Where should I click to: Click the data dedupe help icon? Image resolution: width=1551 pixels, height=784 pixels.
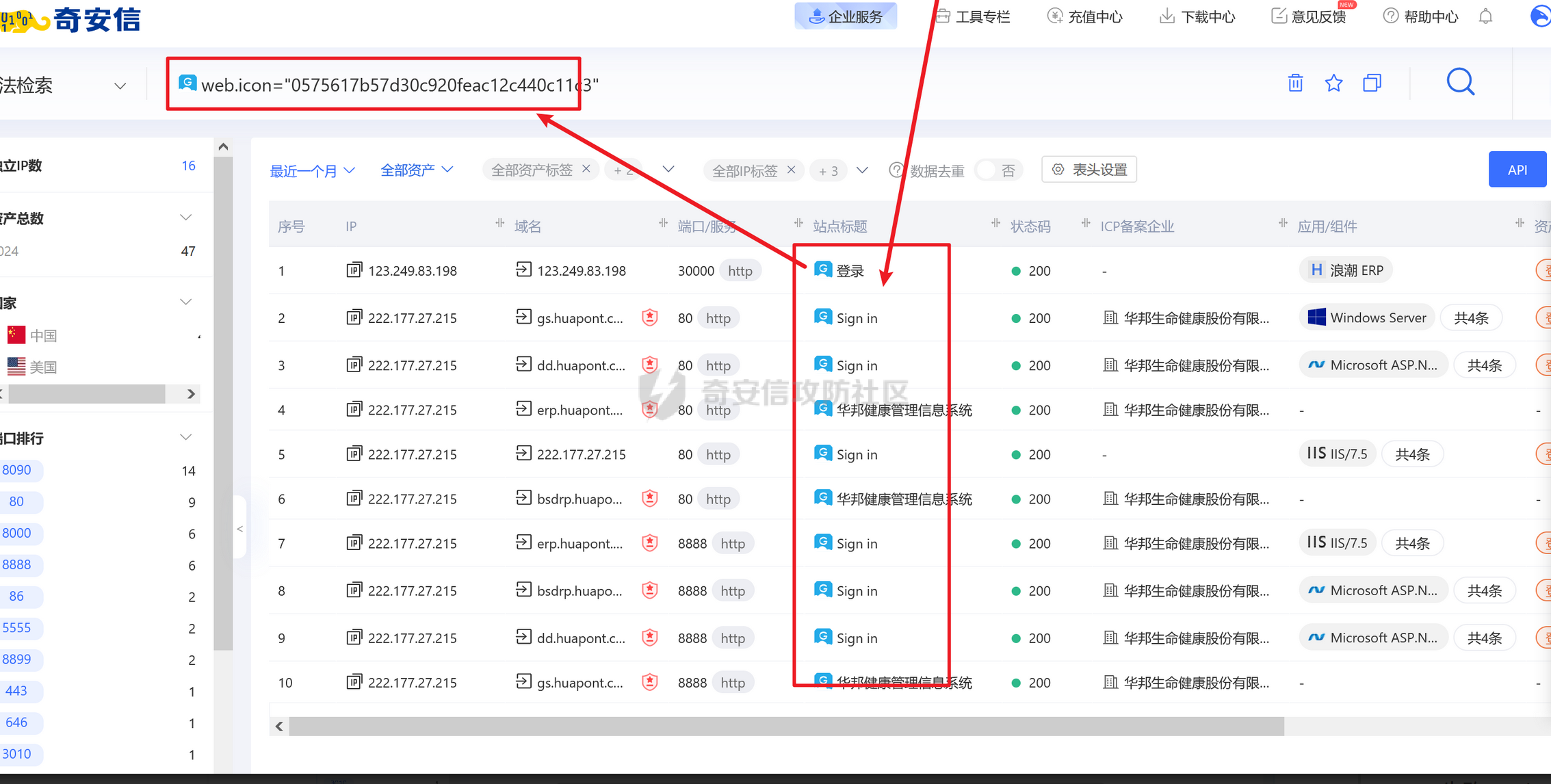896,170
